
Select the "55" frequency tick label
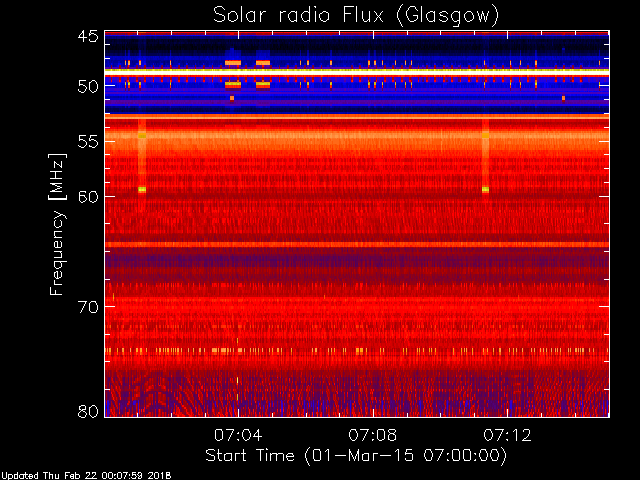[x=88, y=142]
